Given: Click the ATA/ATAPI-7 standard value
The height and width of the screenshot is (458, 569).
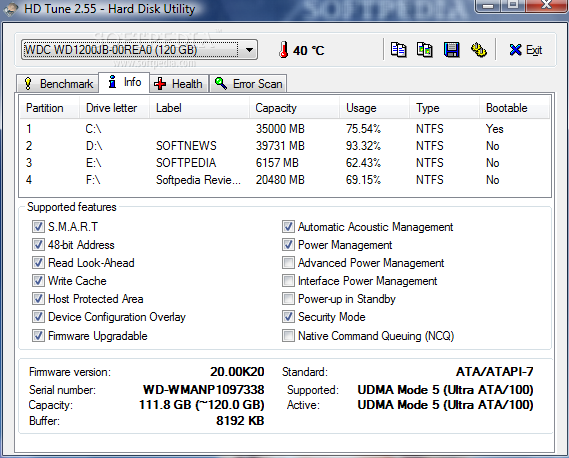Looking at the screenshot, I should 495,372.
